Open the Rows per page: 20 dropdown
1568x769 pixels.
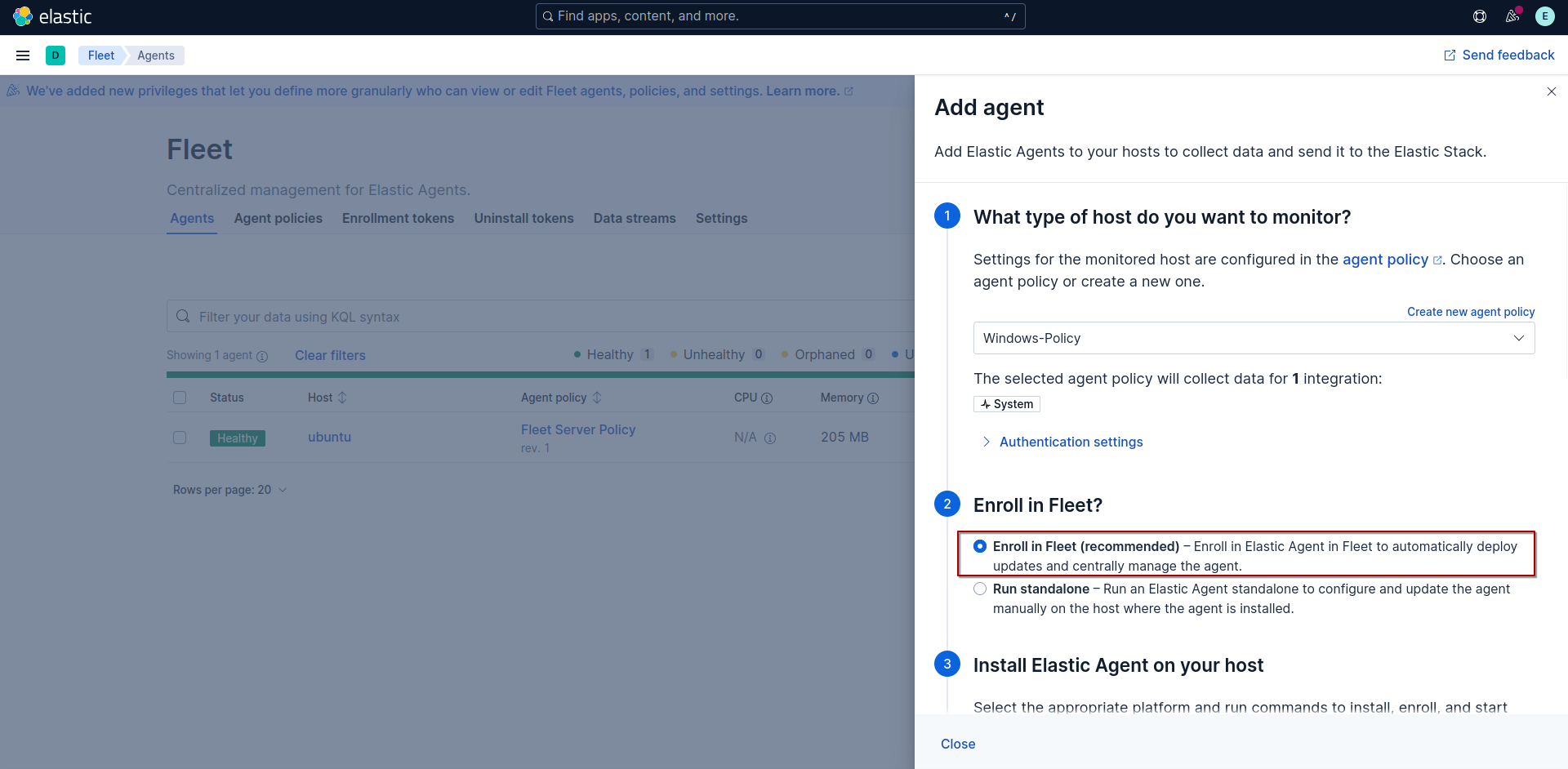229,490
